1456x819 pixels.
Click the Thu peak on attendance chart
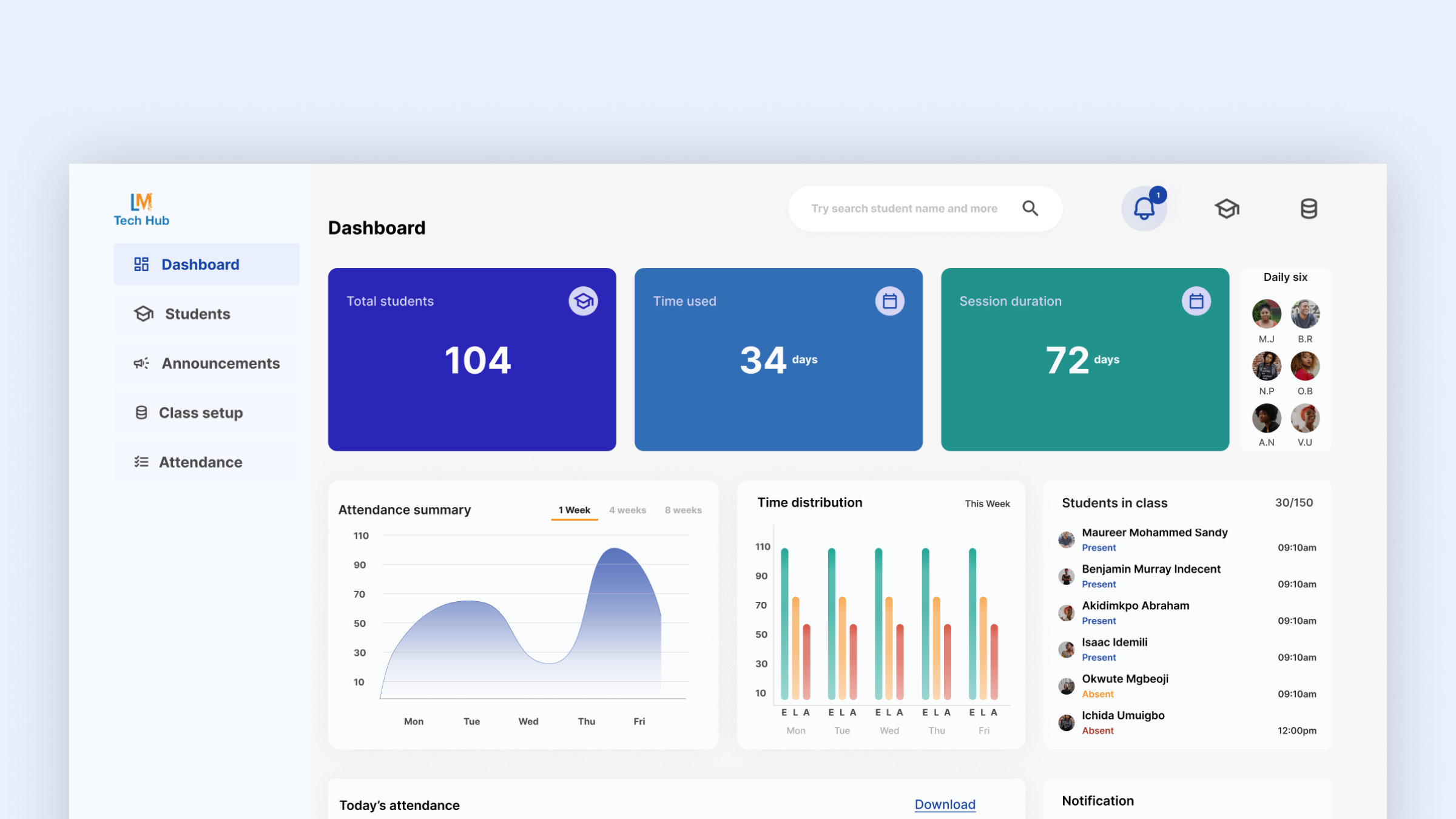click(615, 550)
